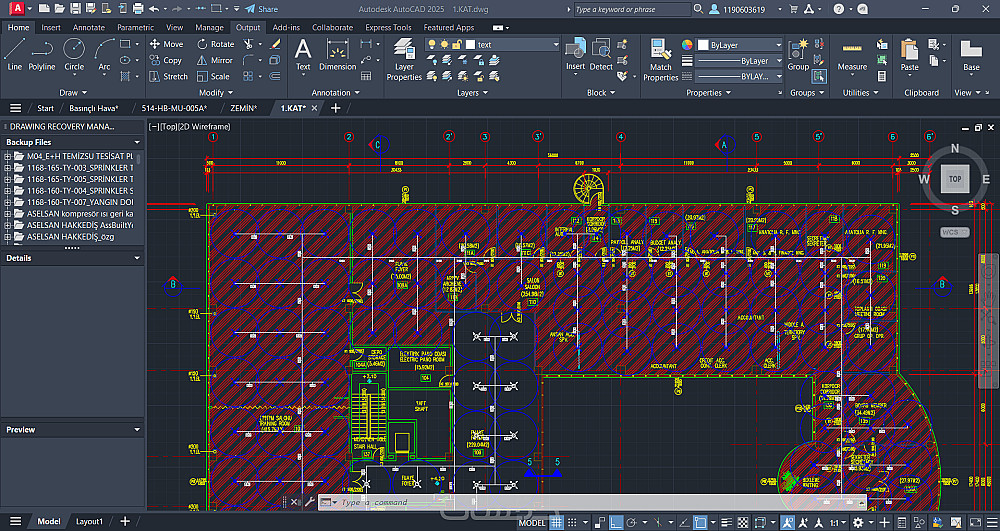Switch to Layout1 tab

pos(89,522)
